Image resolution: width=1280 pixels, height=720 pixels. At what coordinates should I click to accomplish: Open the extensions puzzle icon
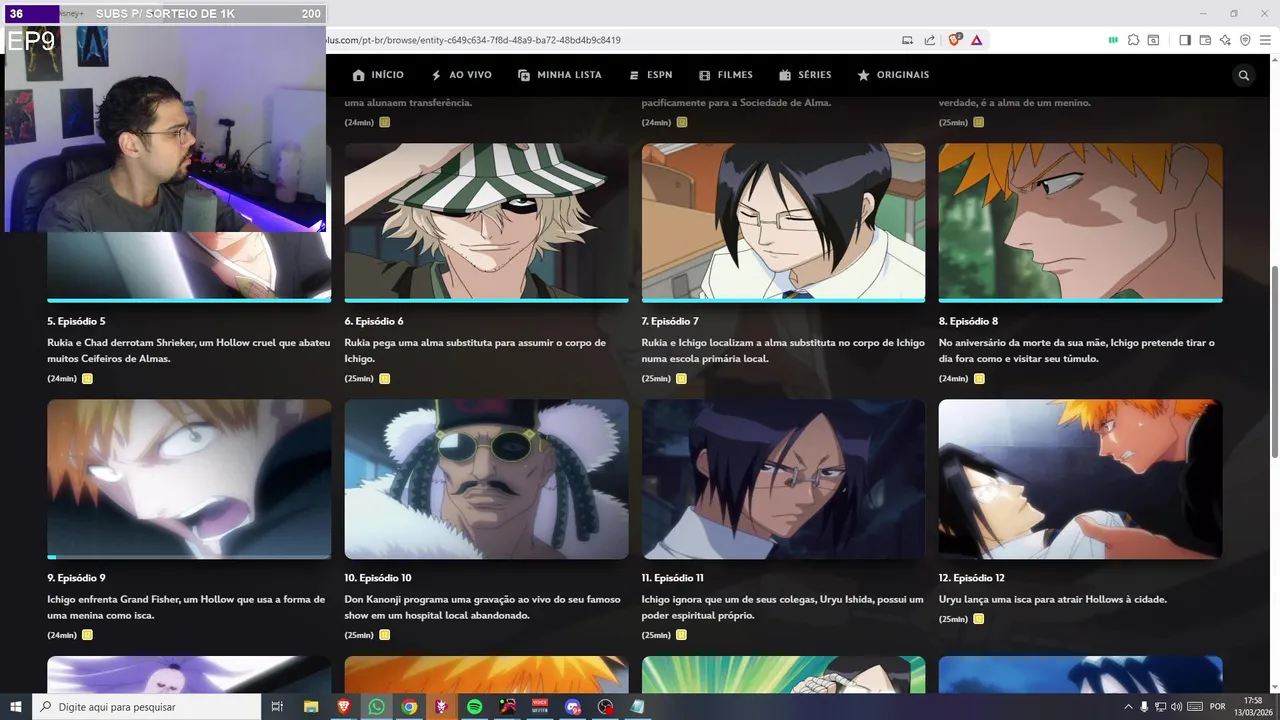coord(1133,40)
